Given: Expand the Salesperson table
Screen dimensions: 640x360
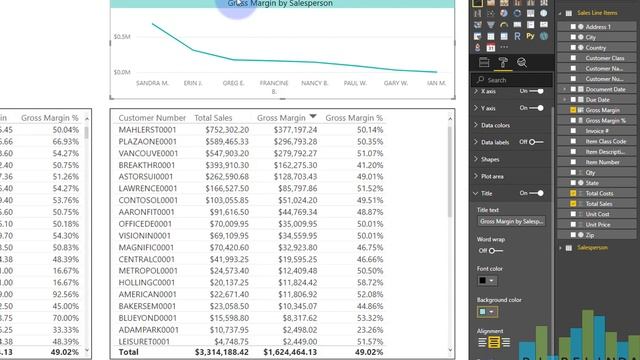Looking at the screenshot, I should [560, 248].
